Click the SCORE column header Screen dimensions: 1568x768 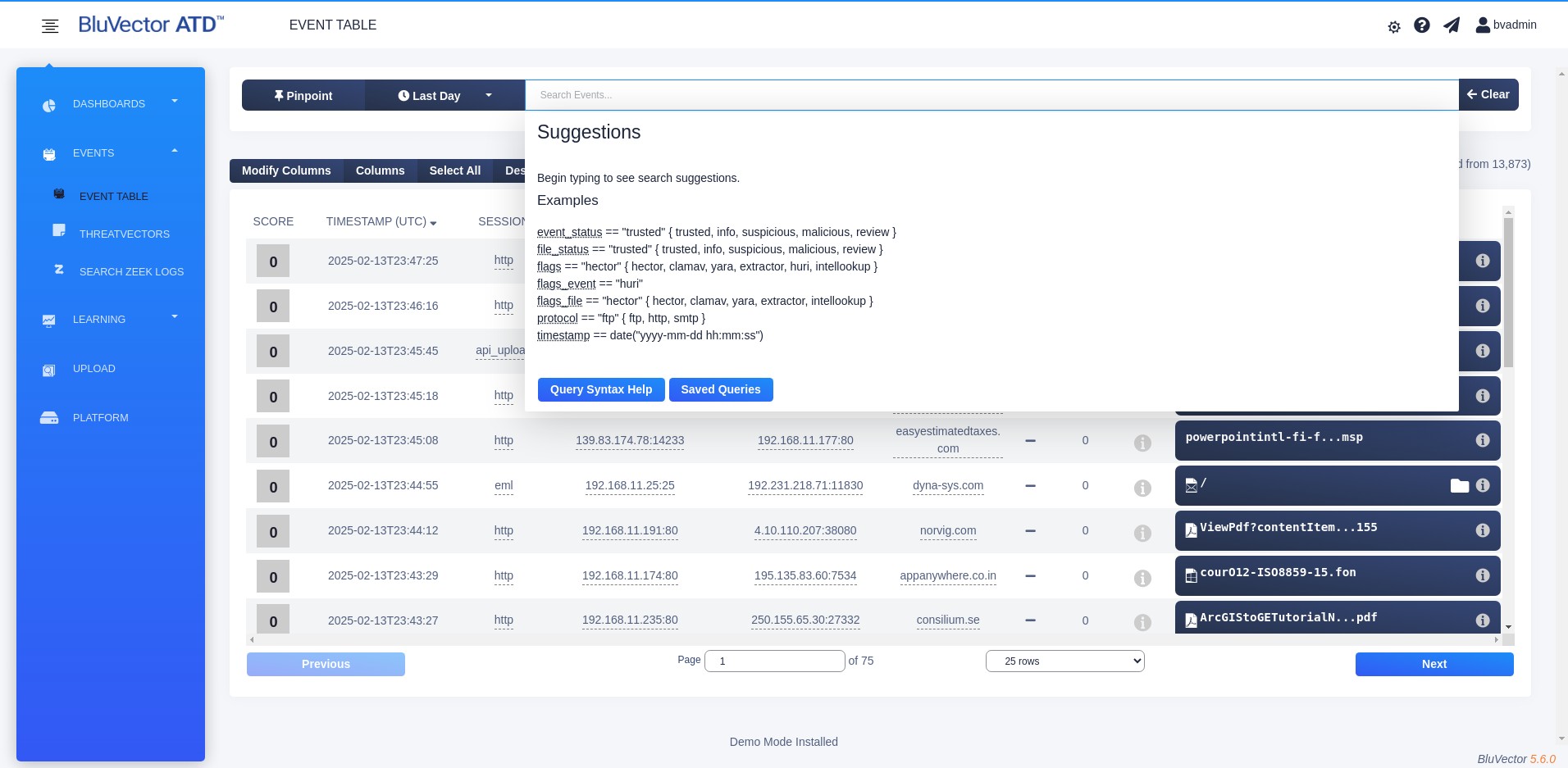pos(273,222)
